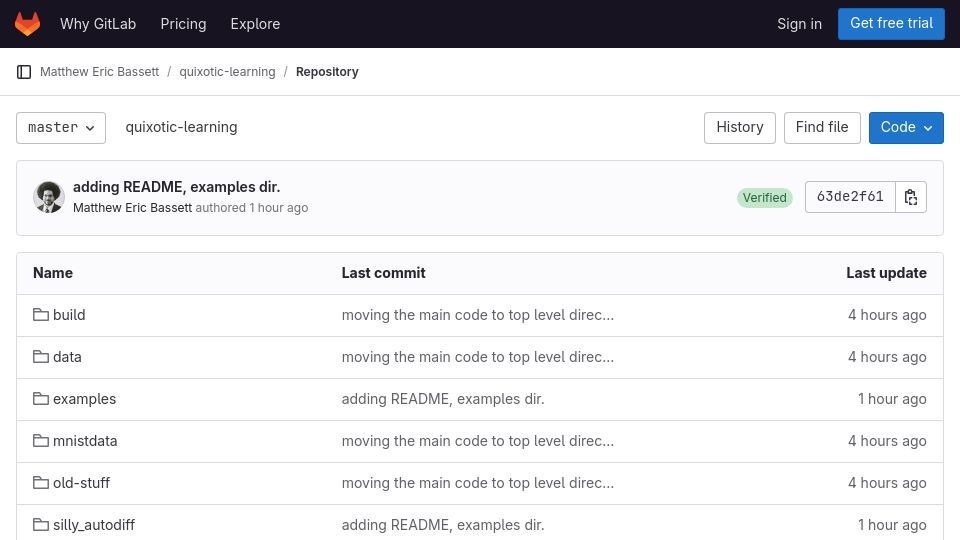Screen dimensions: 960x540
Task: Open the build directory name
Action: 69,315
